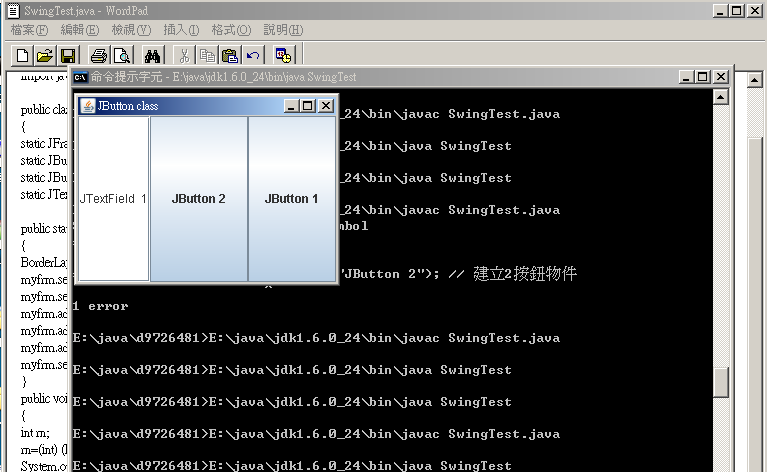767x472 pixels.
Task: Click the WordPad document icon in title bar
Action: (x=13, y=10)
